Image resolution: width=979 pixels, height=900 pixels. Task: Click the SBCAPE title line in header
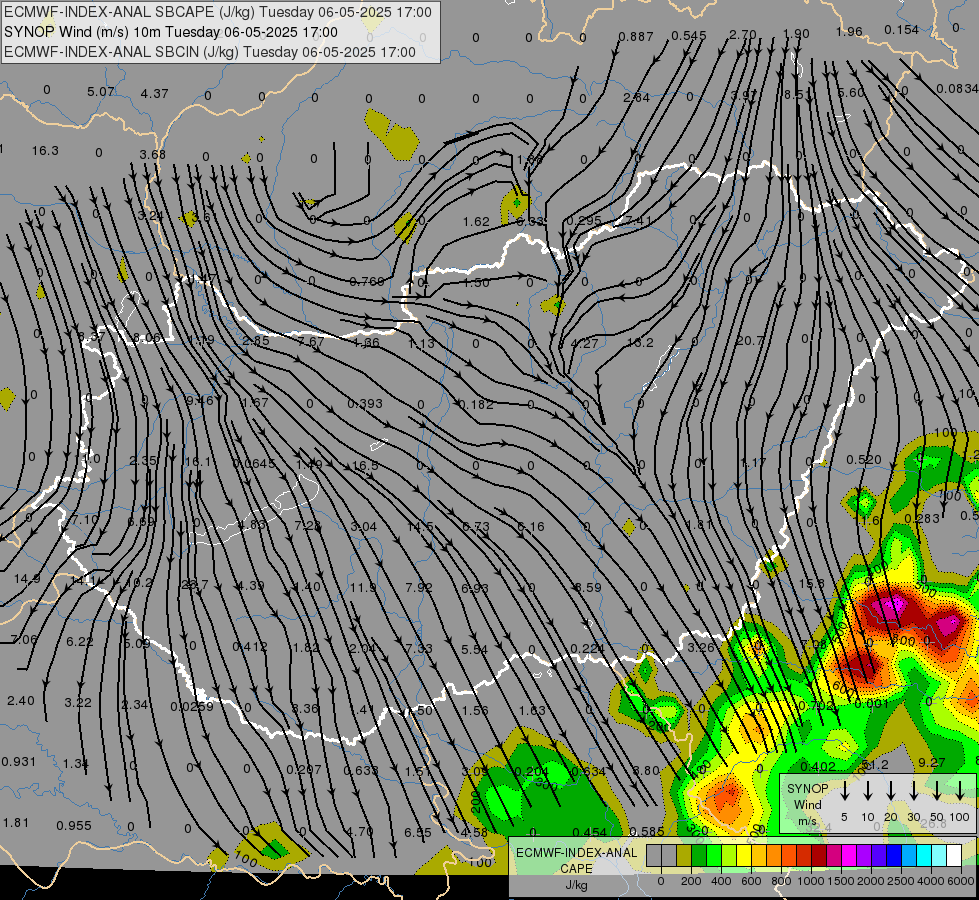217,12
